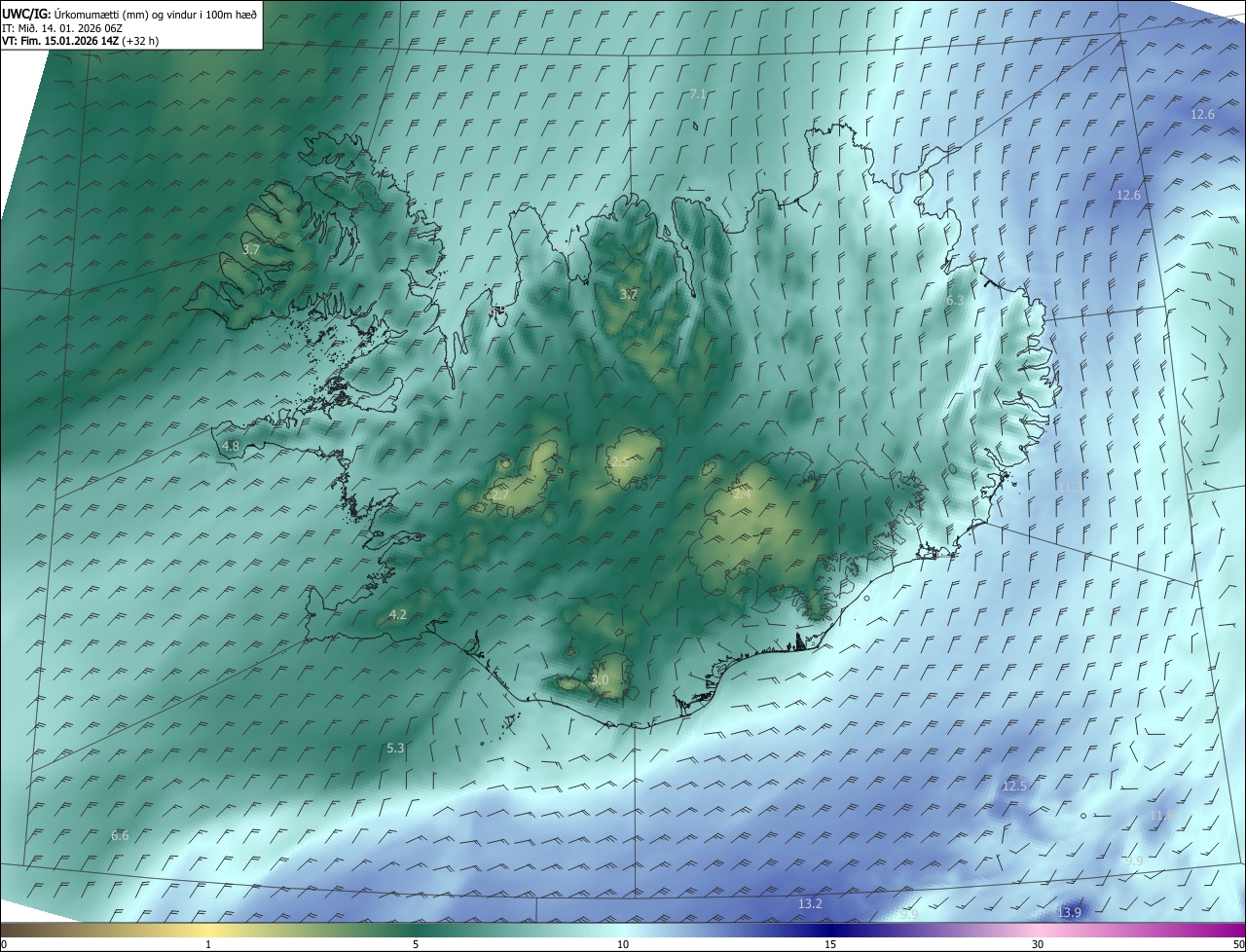This screenshot has width=1246, height=952.
Task: Click the 11.3 value label on the map
Action: coord(1069,486)
